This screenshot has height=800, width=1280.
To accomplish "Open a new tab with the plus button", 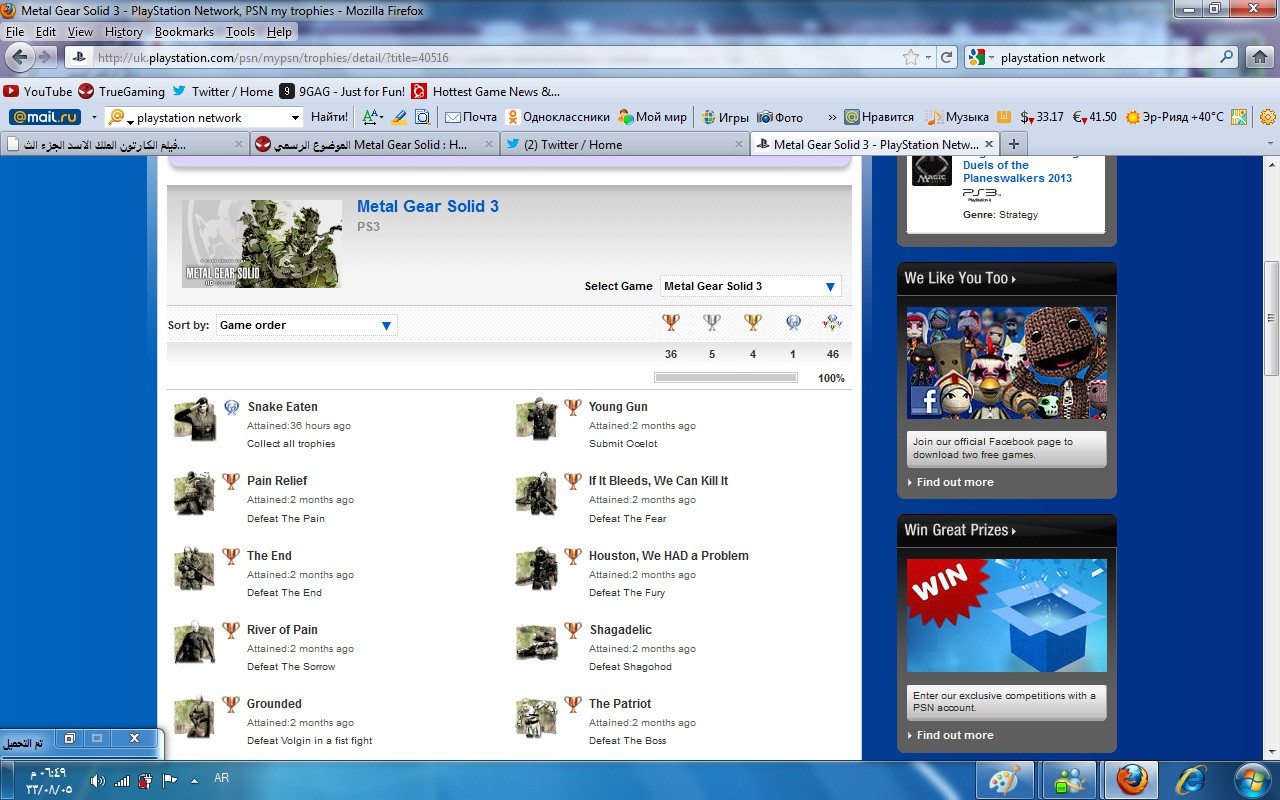I will click(1014, 144).
